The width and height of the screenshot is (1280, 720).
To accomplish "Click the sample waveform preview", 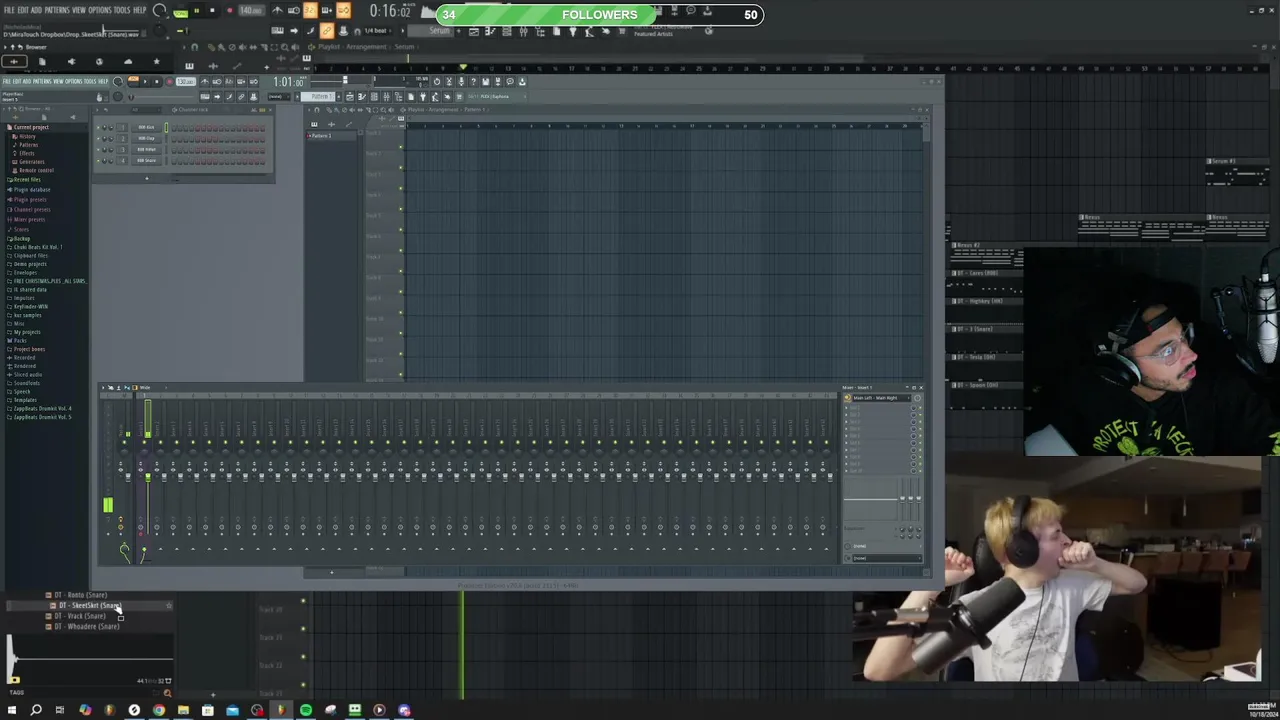I will (x=88, y=660).
